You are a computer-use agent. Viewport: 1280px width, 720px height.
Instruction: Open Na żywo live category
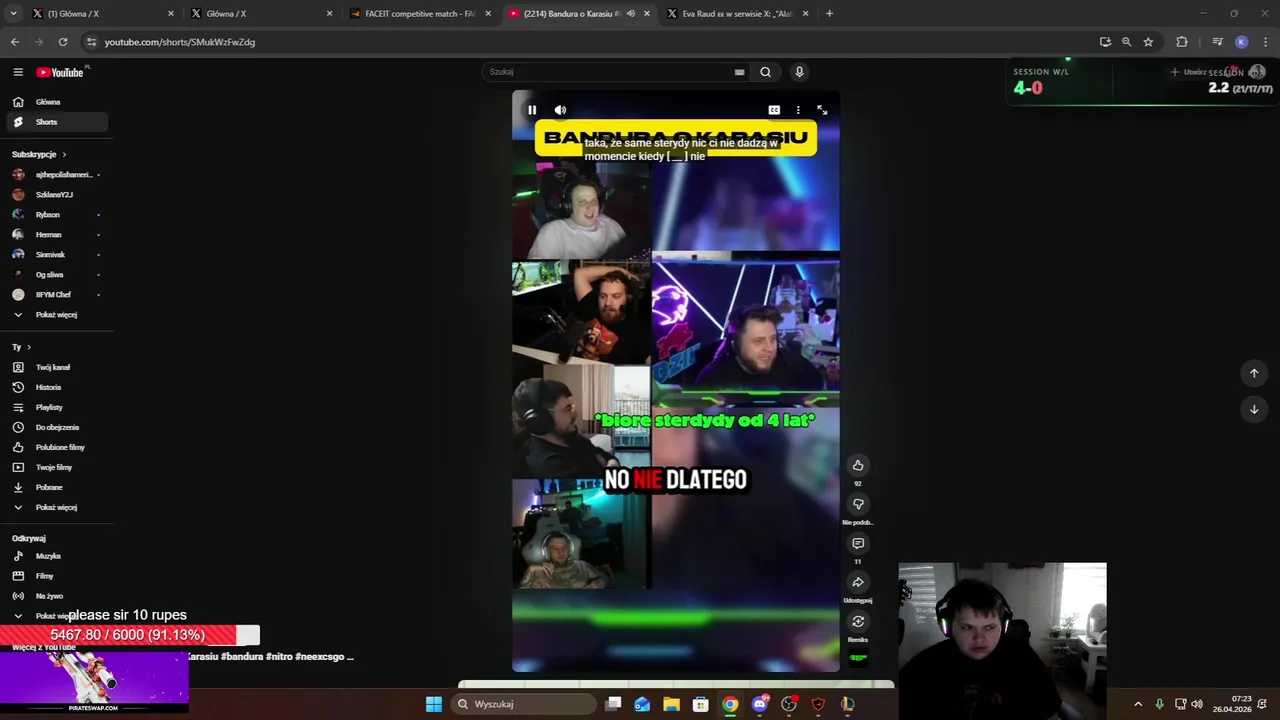click(x=57, y=596)
